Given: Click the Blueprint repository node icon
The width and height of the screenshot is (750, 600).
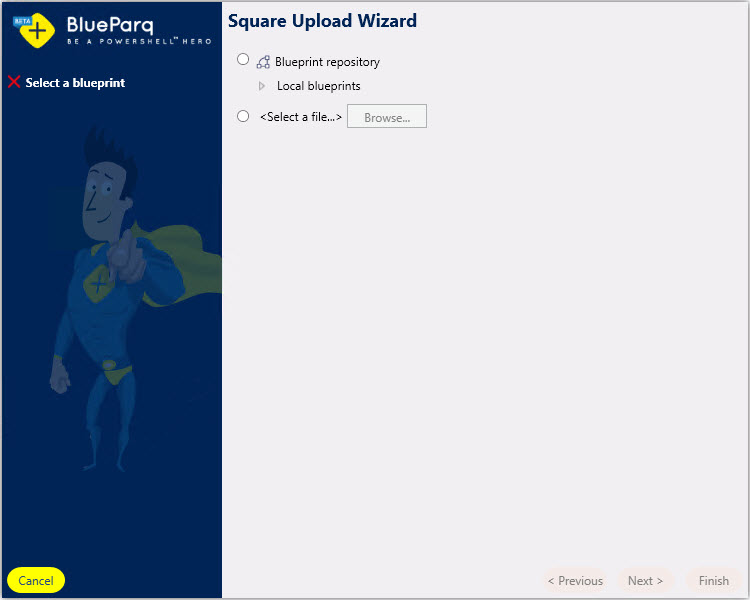Looking at the screenshot, I should click(263, 62).
